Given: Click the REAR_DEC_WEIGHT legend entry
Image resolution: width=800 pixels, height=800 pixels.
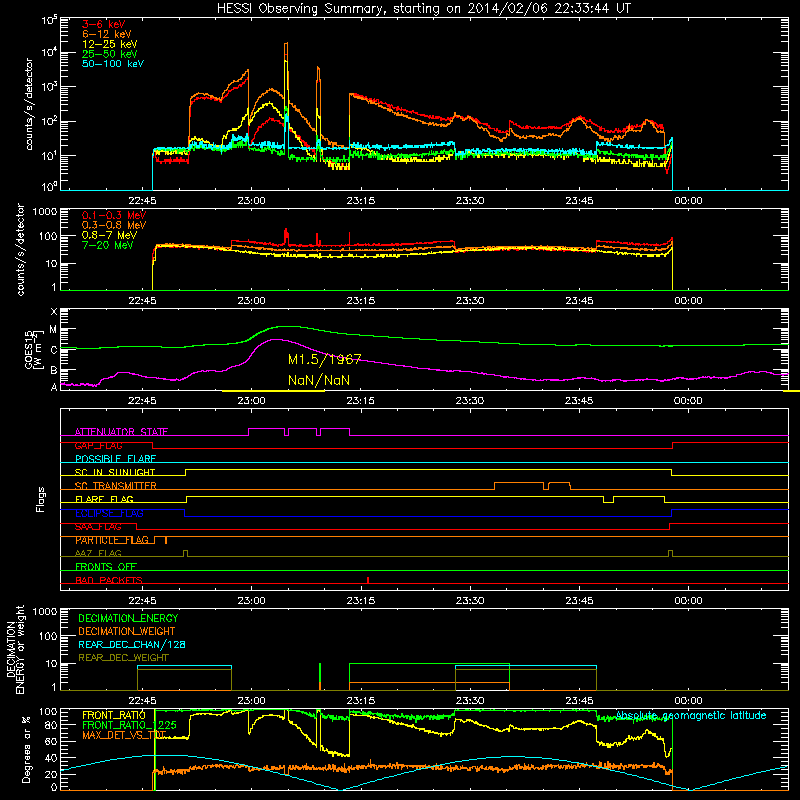Looking at the screenshot, I should 123,658.
